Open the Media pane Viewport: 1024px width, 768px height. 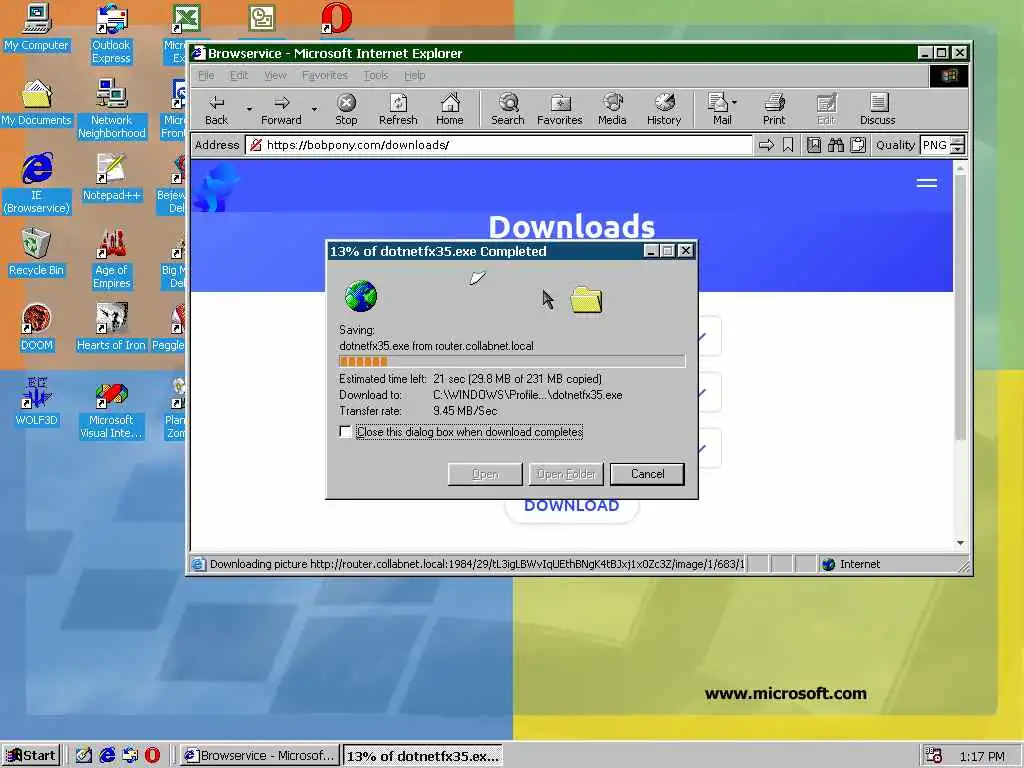click(x=612, y=109)
